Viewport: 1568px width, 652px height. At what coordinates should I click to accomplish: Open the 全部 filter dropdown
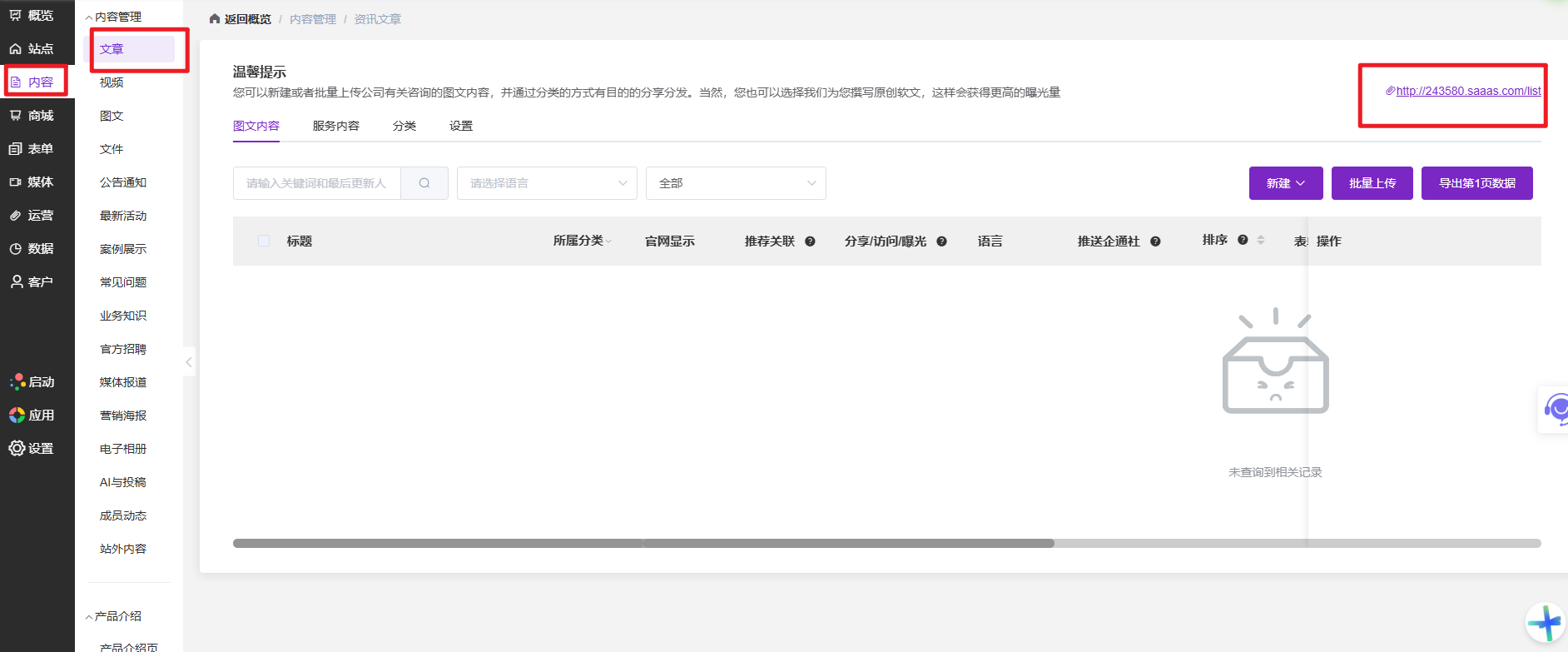coord(736,183)
